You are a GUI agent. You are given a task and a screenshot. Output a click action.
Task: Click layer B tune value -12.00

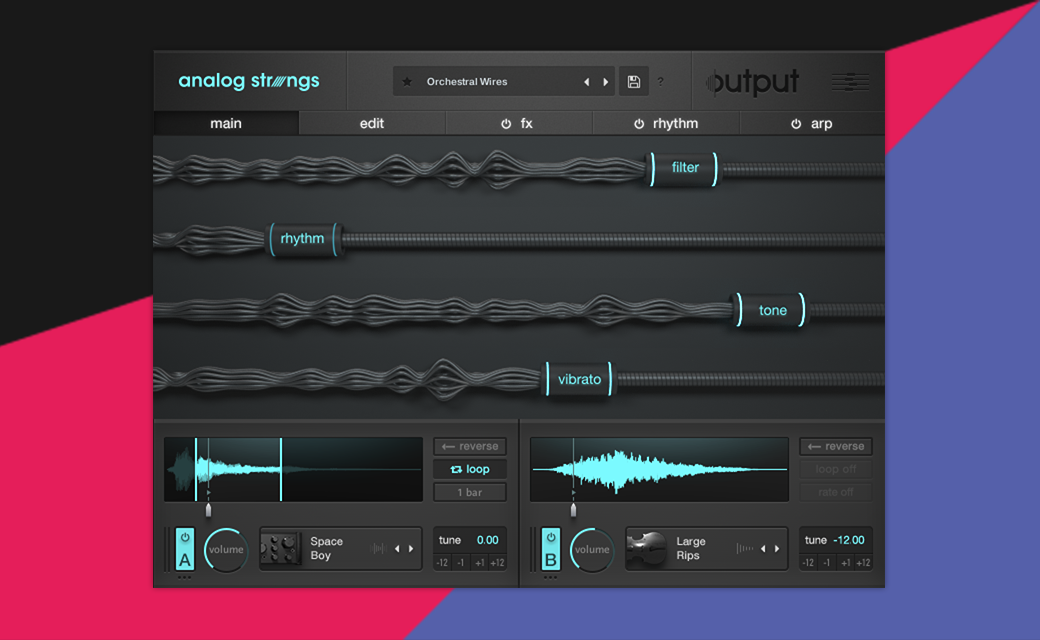849,540
